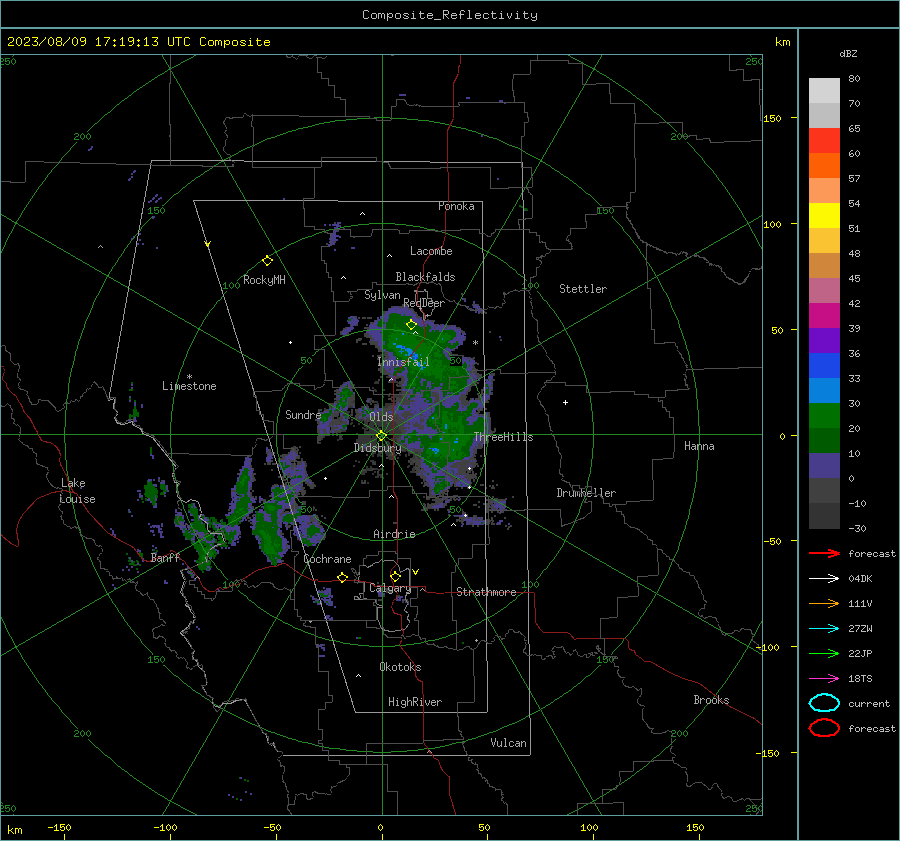900x841 pixels.
Task: Click the RedDeer city label
Action: tap(424, 303)
